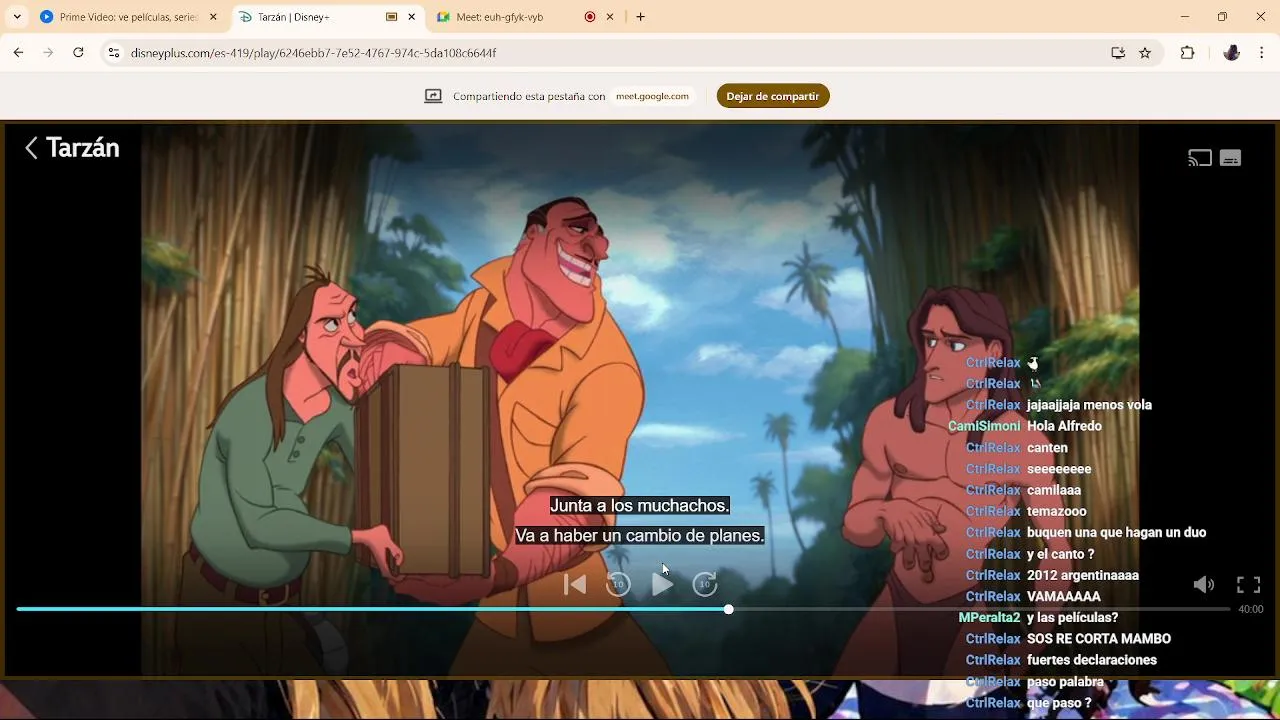The image size is (1280, 720).
Task: Open the Chrome three-dot menu
Action: (1262, 53)
